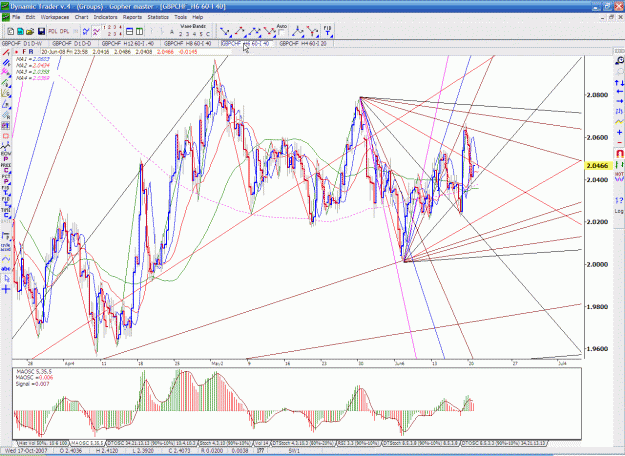Open the Help menu
Image resolution: width=625 pixels, height=456 pixels.
pyautogui.click(x=198, y=17)
